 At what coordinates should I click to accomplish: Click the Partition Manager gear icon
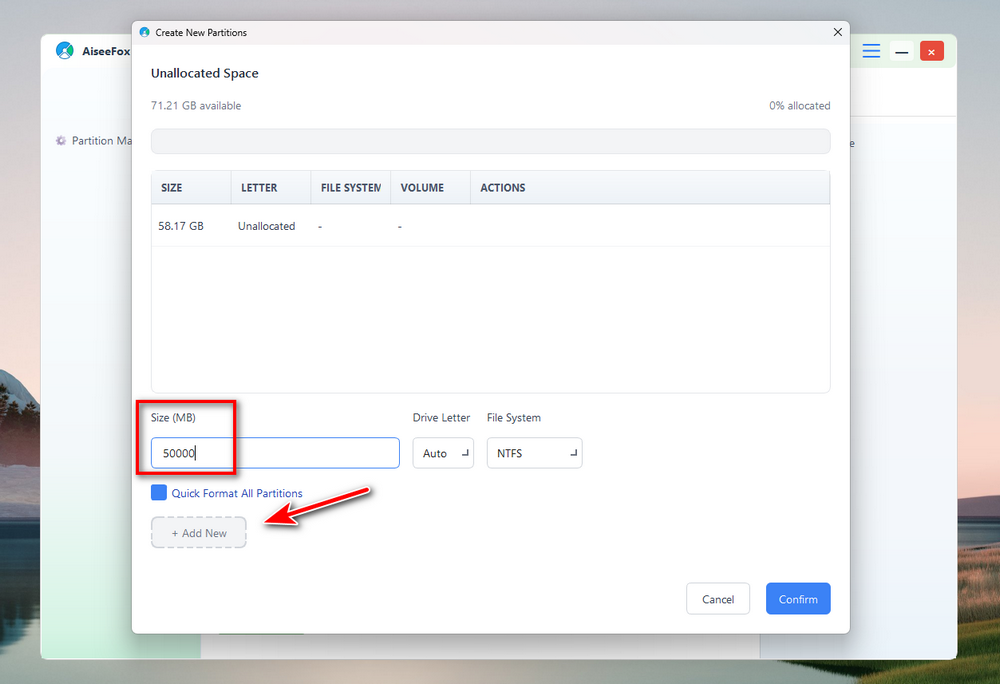coord(61,141)
